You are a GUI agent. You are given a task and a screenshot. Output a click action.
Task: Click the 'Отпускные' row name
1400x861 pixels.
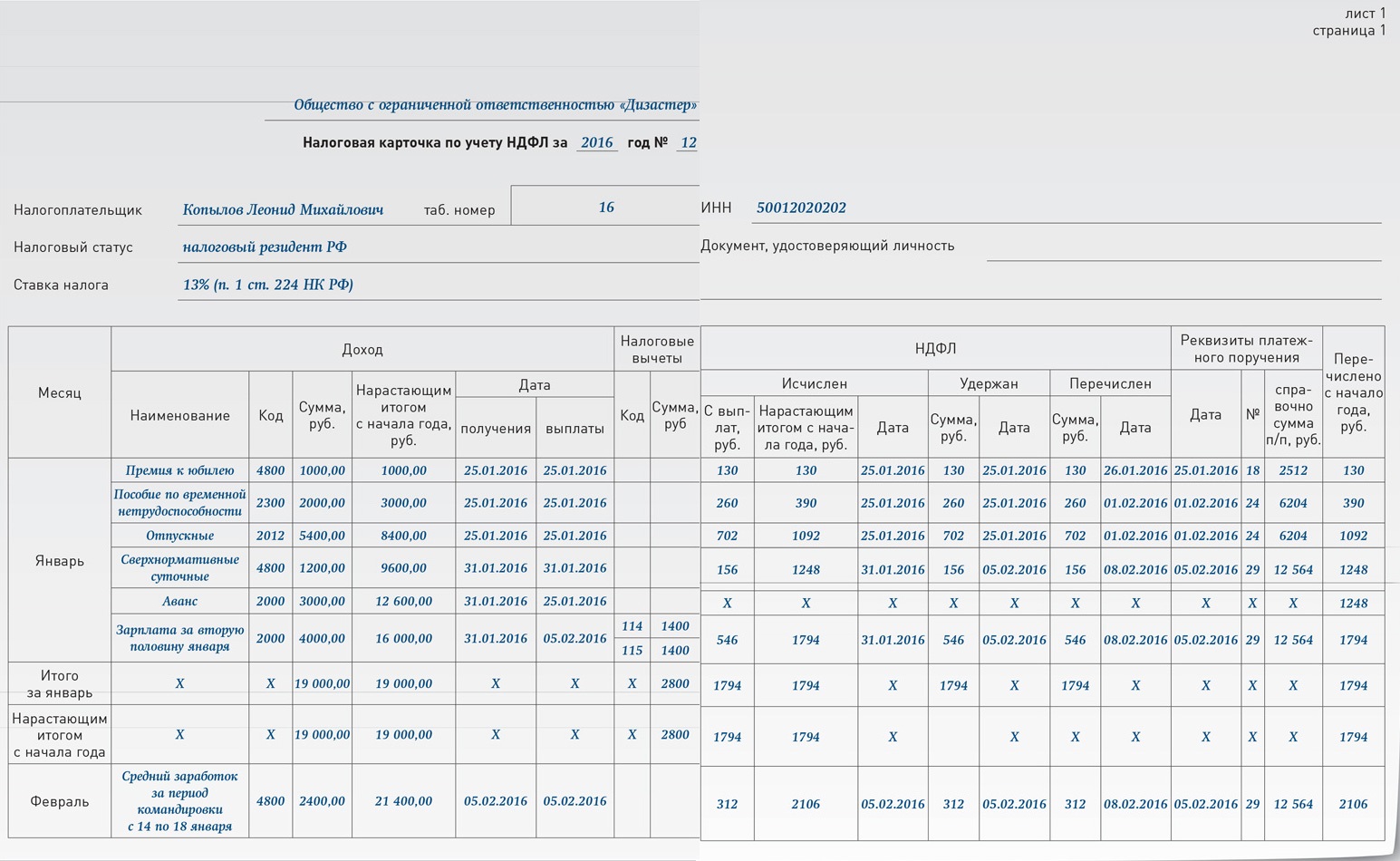[179, 536]
